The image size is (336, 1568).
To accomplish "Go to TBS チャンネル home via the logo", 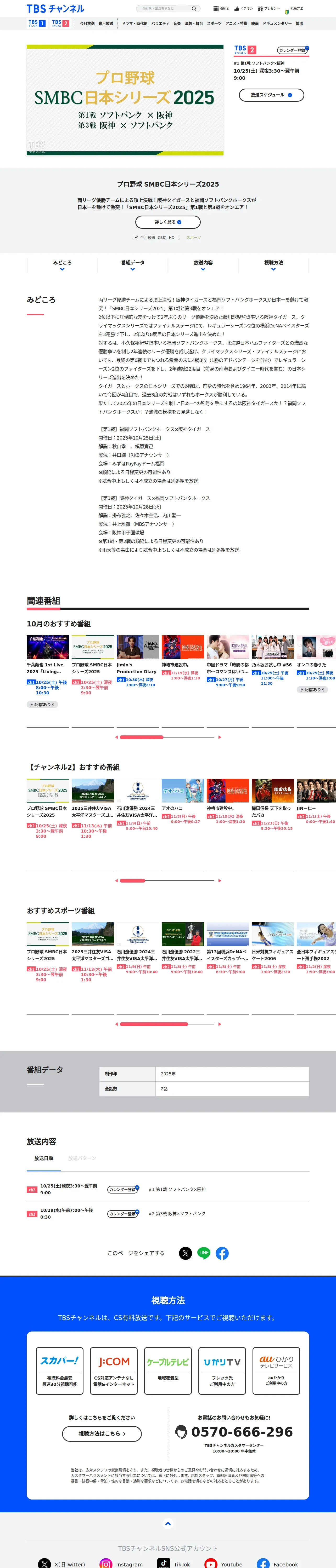I will click(55, 9).
